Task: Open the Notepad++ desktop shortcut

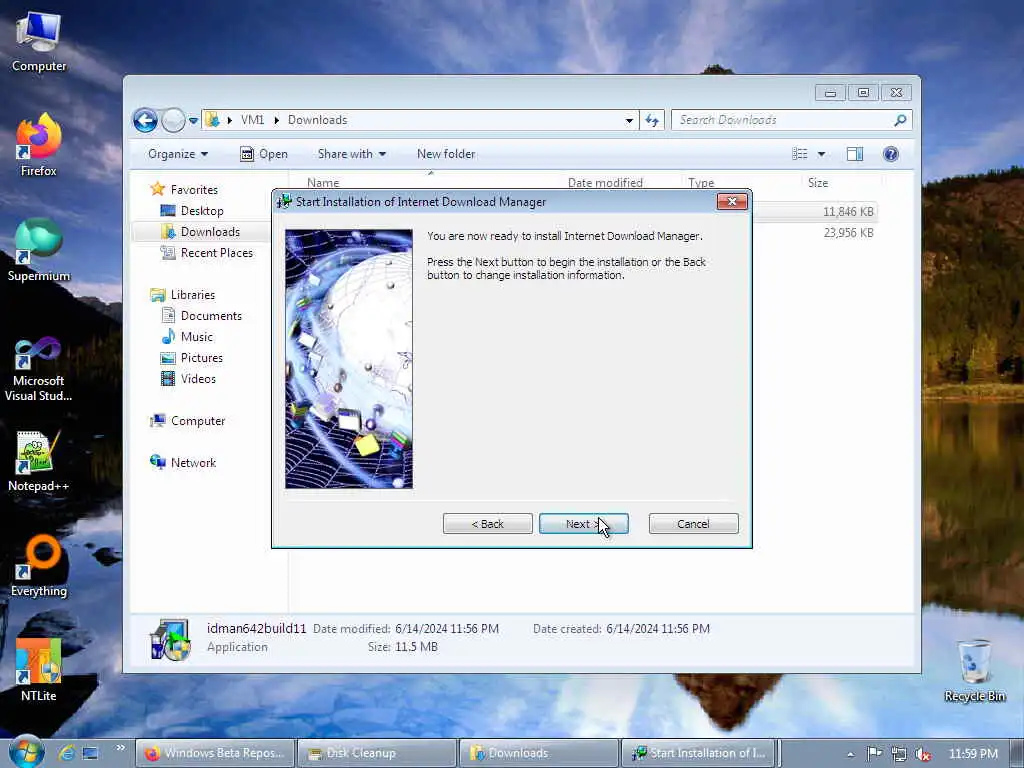Action: 39,461
